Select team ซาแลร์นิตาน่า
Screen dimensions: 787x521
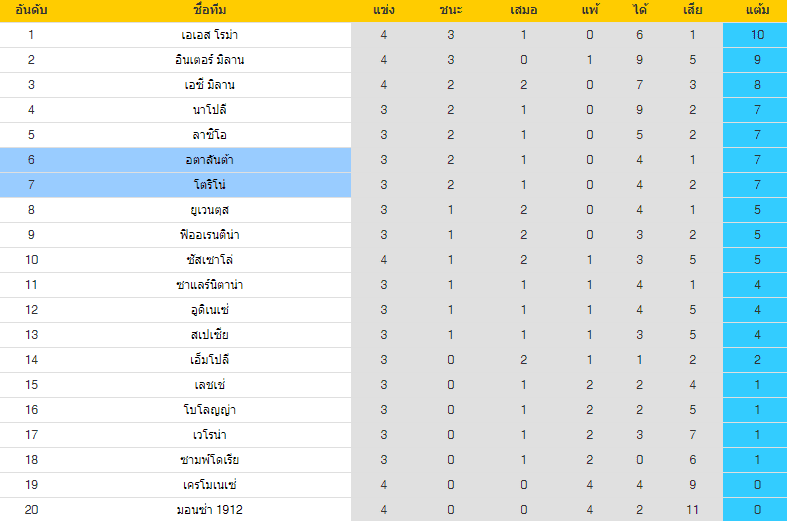(x=210, y=285)
